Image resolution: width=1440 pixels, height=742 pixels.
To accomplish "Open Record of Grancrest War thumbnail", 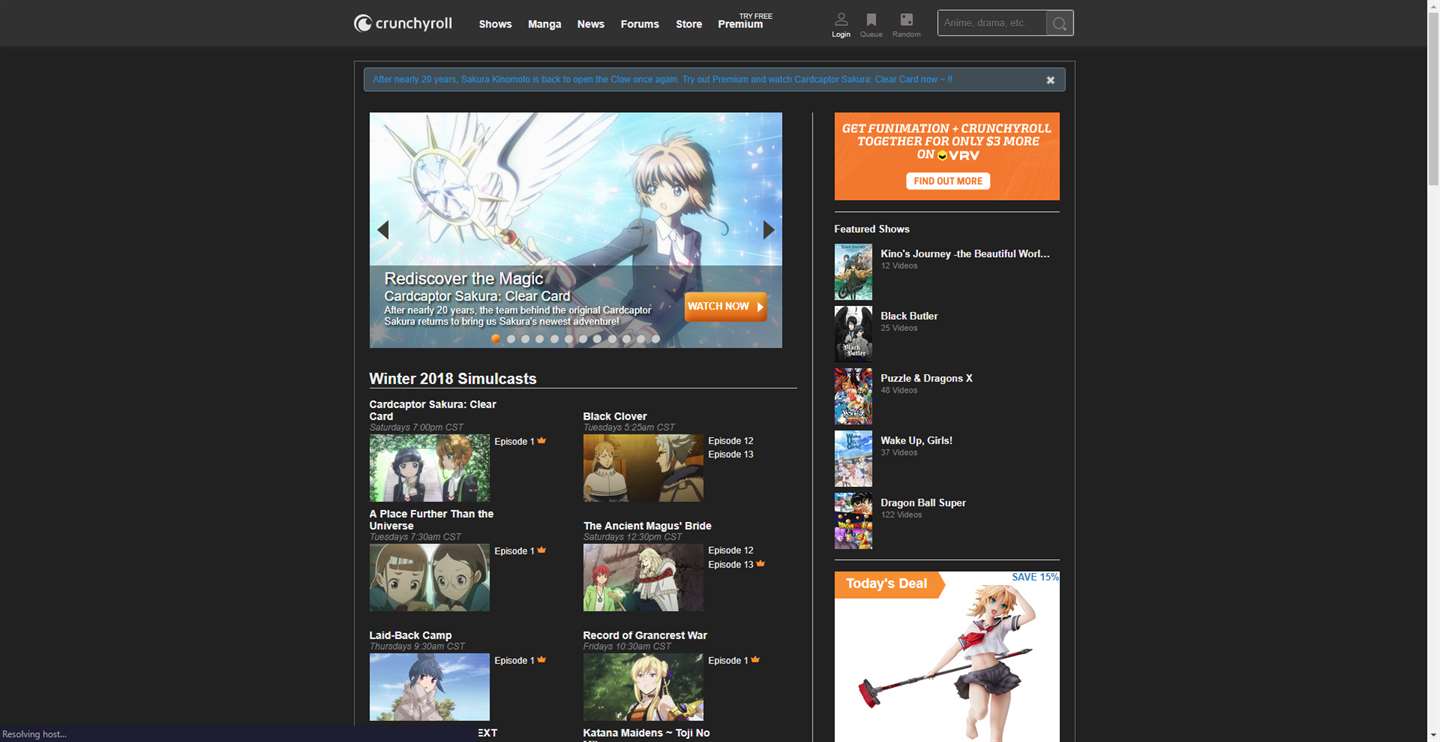I will point(643,687).
